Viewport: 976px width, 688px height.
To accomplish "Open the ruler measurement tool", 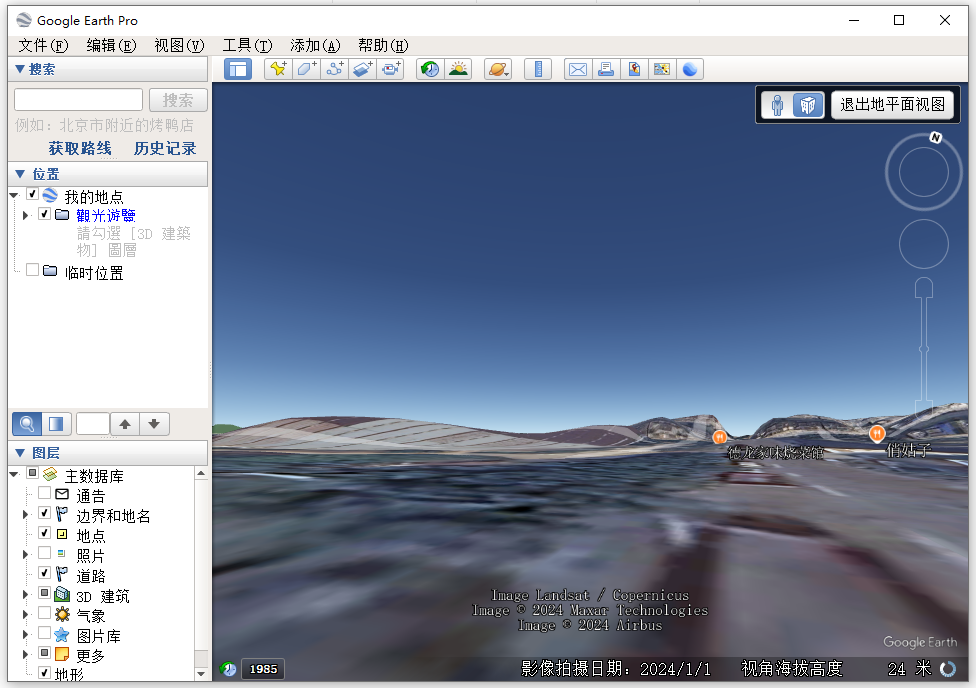I will pos(538,69).
